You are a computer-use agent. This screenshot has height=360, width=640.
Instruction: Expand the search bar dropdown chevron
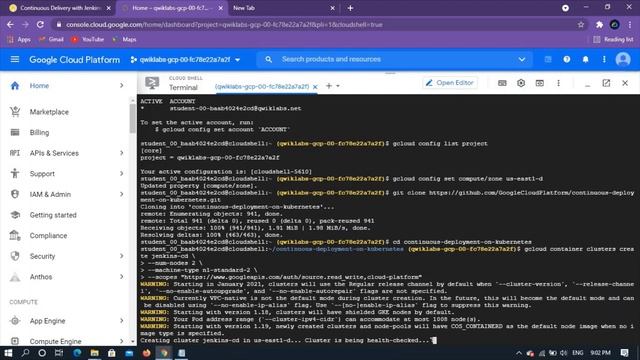522,60
